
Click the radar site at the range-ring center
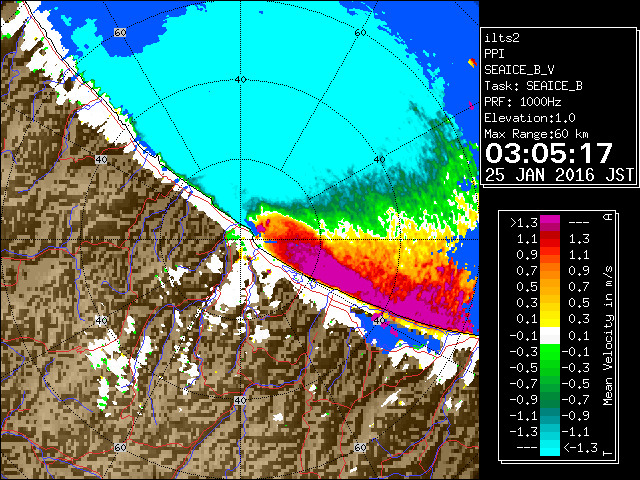(x=240, y=240)
